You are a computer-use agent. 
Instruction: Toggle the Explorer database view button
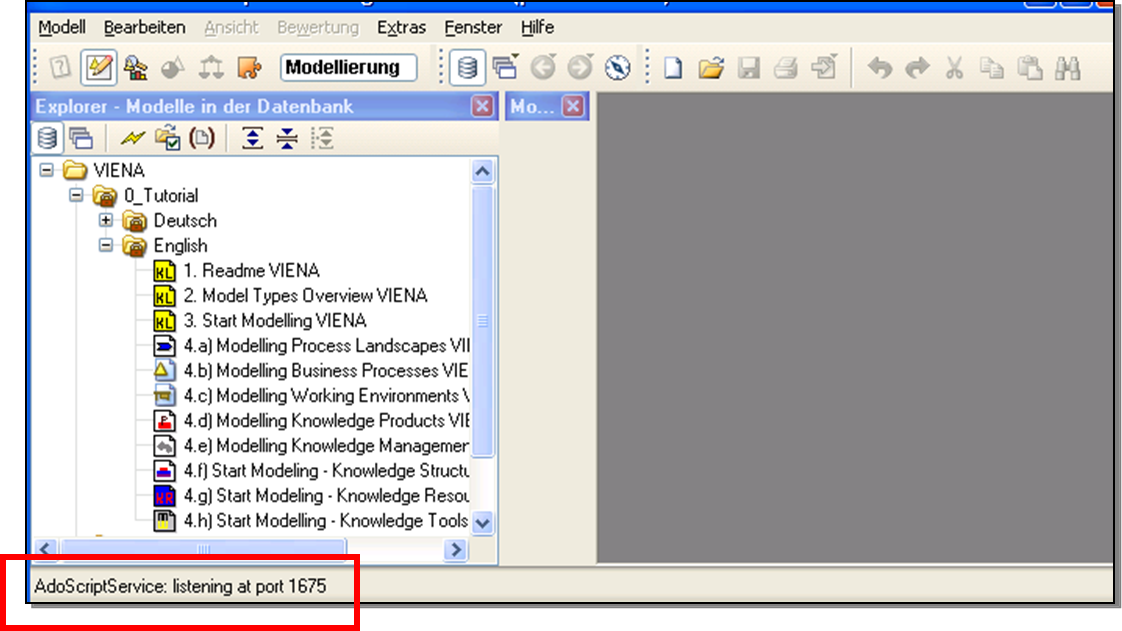click(47, 137)
